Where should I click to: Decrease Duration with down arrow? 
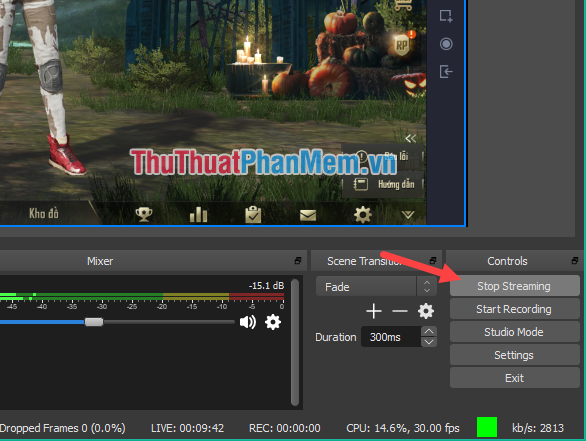click(429, 342)
